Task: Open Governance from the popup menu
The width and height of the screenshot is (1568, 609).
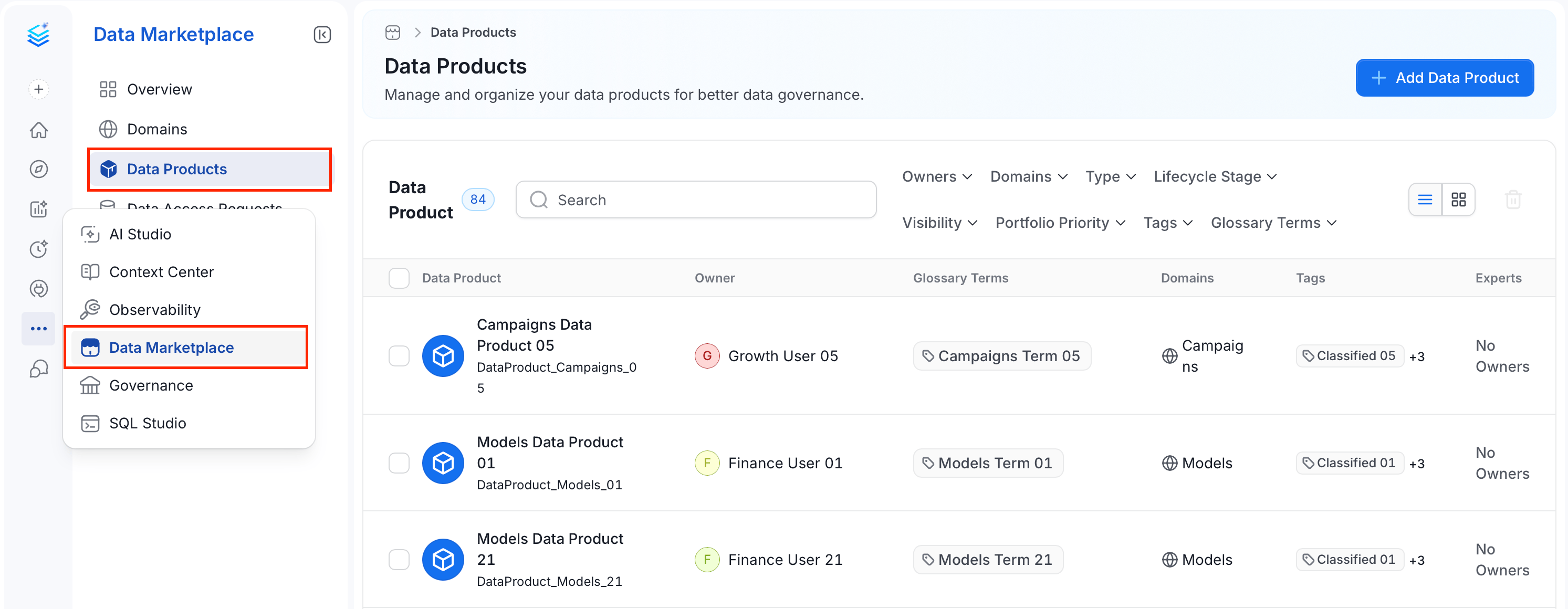Action: (189, 385)
